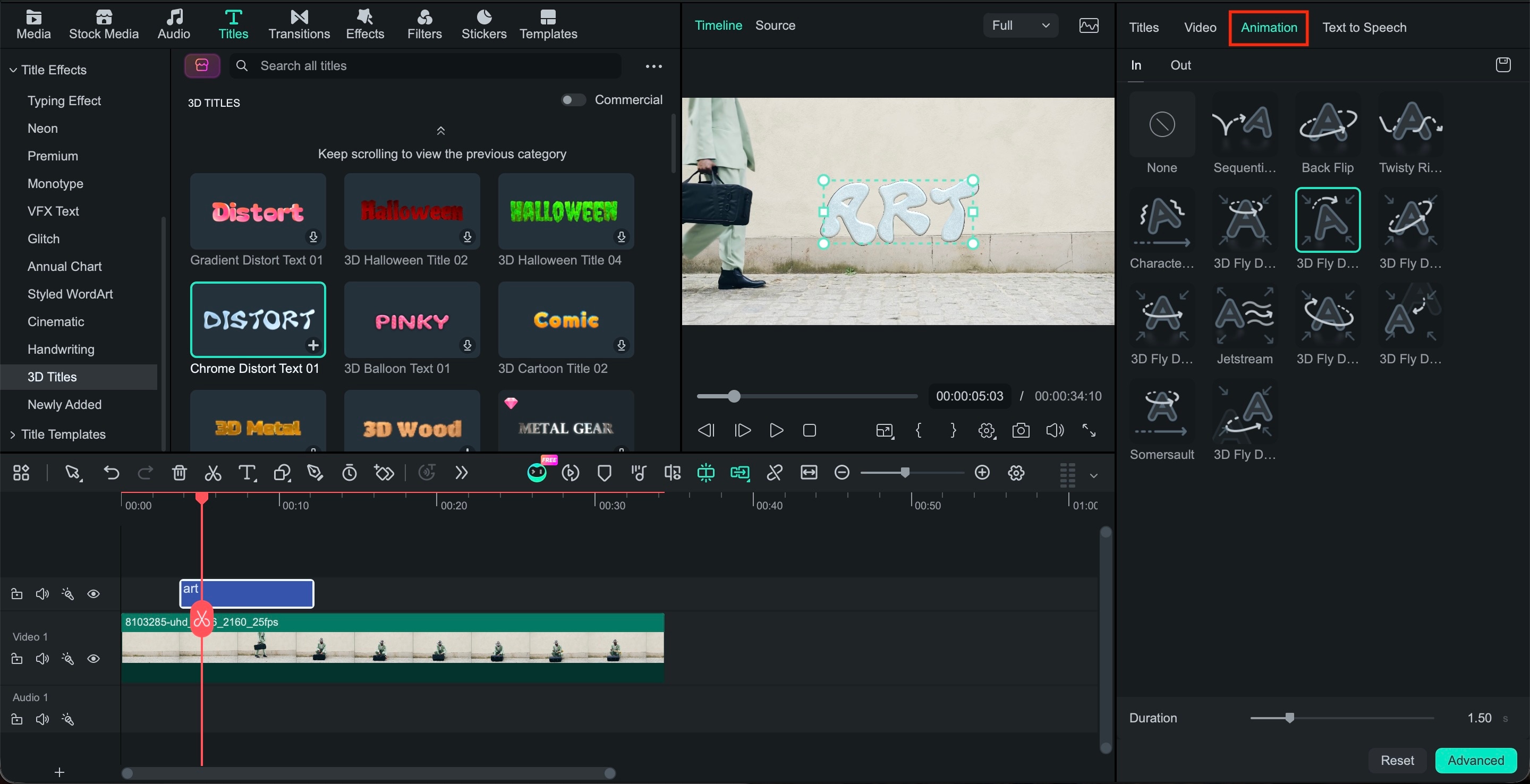Open the Full preview quality dropdown
The width and height of the screenshot is (1530, 784).
click(x=1021, y=25)
